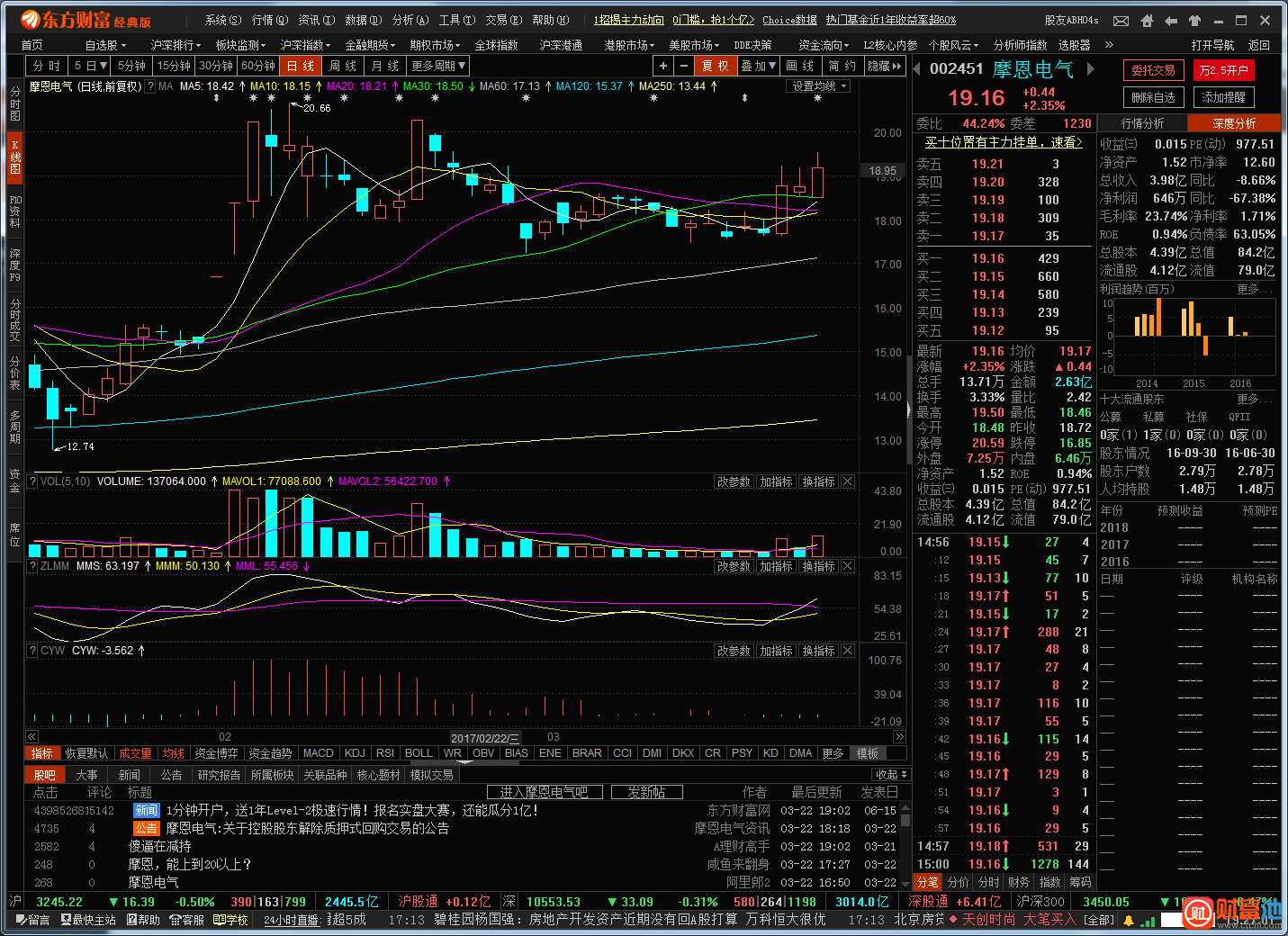Open the 分时图 sidebar view
Screen dimensions: 1288x936
coord(14,104)
